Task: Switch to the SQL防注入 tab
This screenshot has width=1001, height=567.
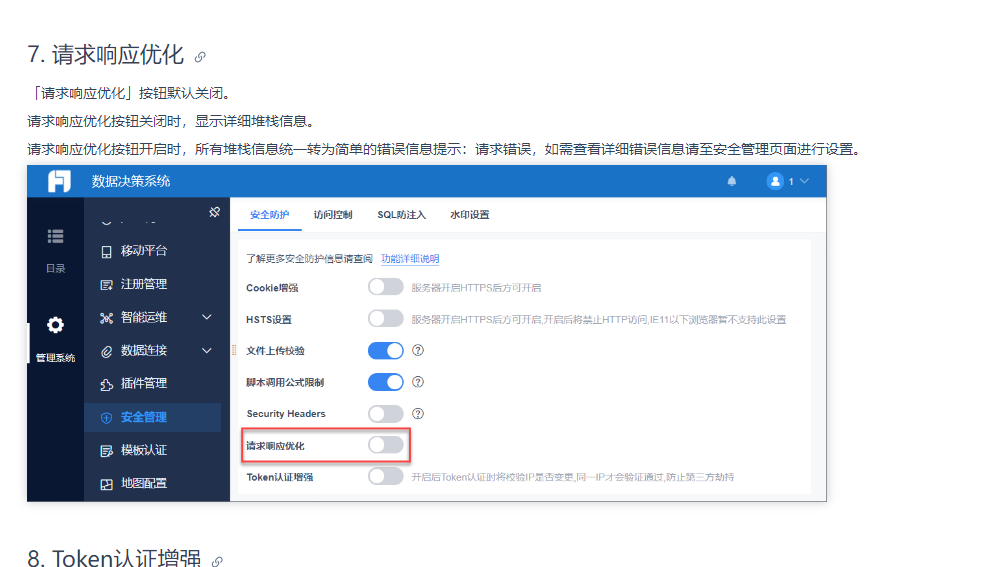Action: pos(402,215)
